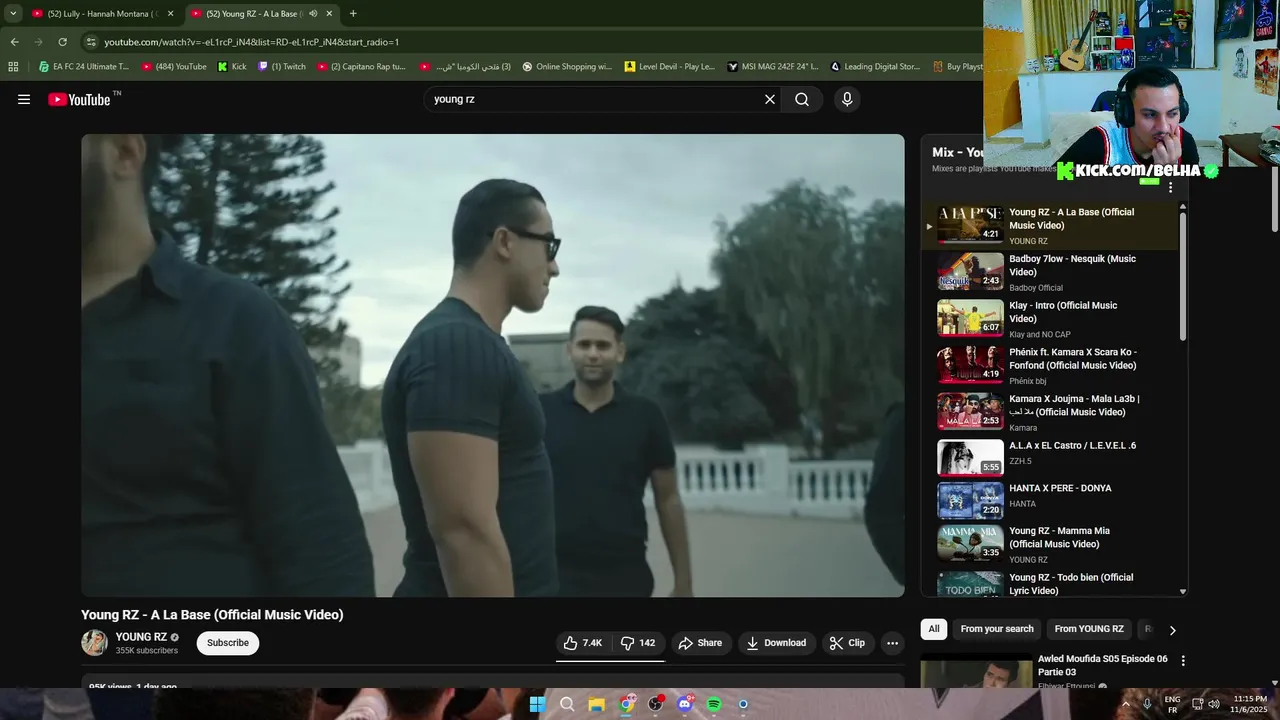Open the microphone indicator in the system tray
This screenshot has width=1280, height=720.
point(1147,704)
